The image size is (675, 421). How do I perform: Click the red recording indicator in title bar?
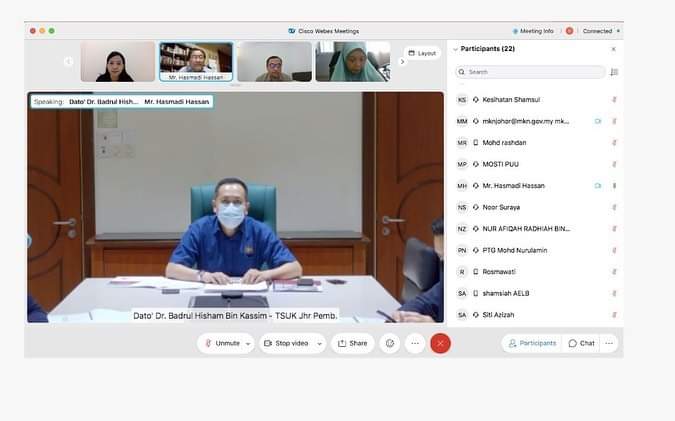point(569,31)
